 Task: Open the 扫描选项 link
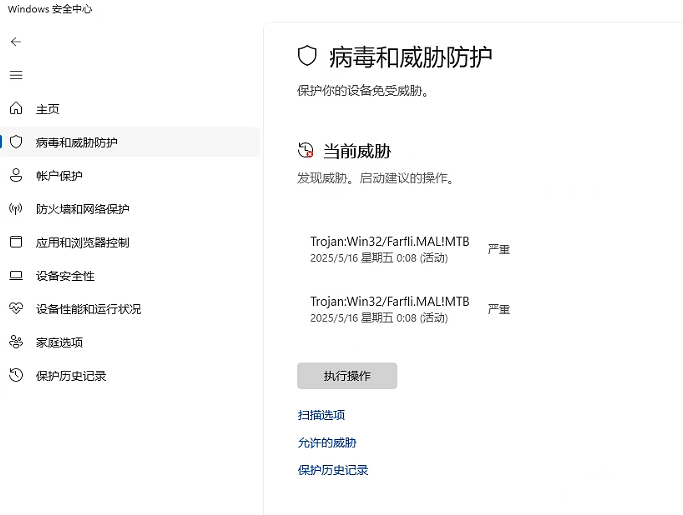(321, 415)
